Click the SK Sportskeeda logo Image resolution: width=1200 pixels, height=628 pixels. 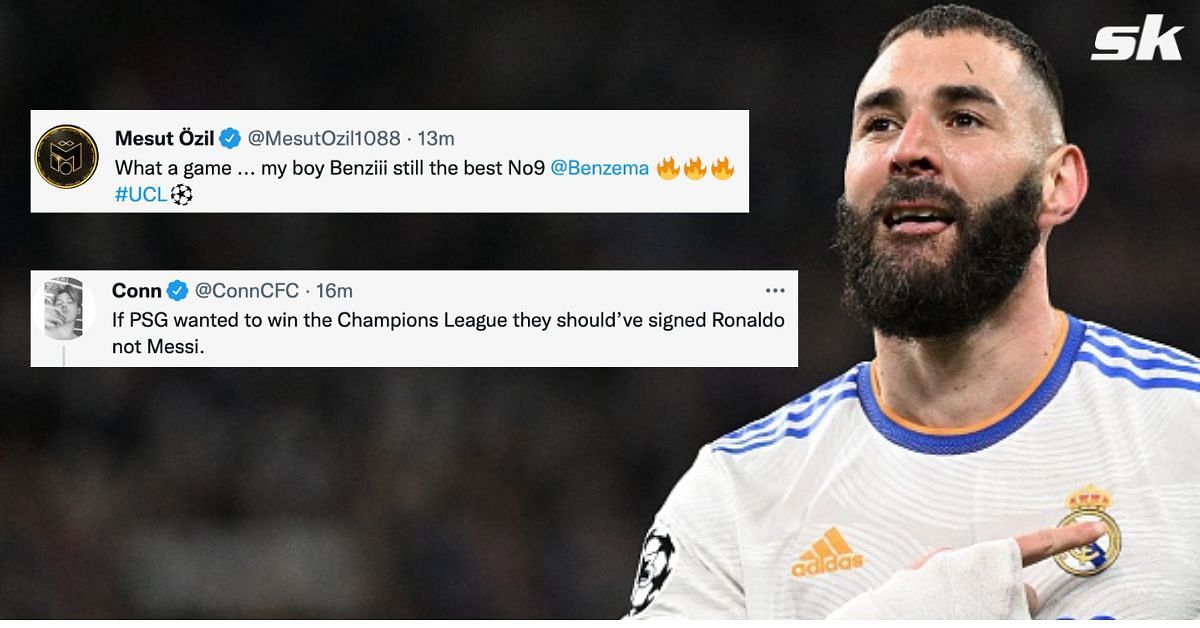pyautogui.click(x=1135, y=39)
